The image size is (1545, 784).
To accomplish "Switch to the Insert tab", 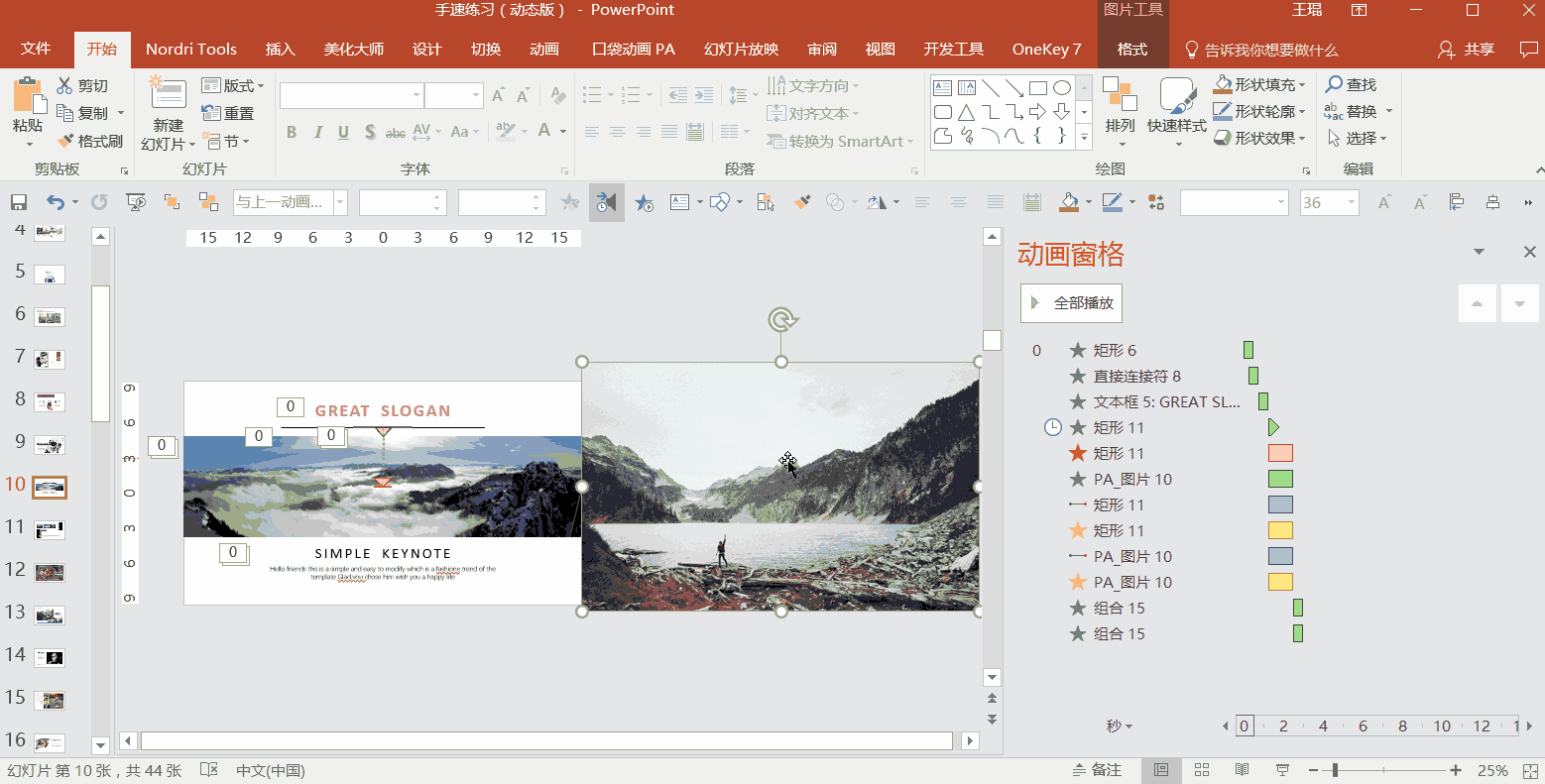I will tap(281, 49).
